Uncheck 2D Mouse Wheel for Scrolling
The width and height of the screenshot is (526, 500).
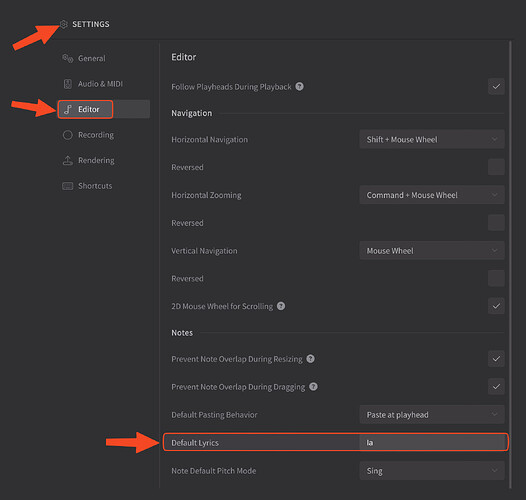(496, 306)
